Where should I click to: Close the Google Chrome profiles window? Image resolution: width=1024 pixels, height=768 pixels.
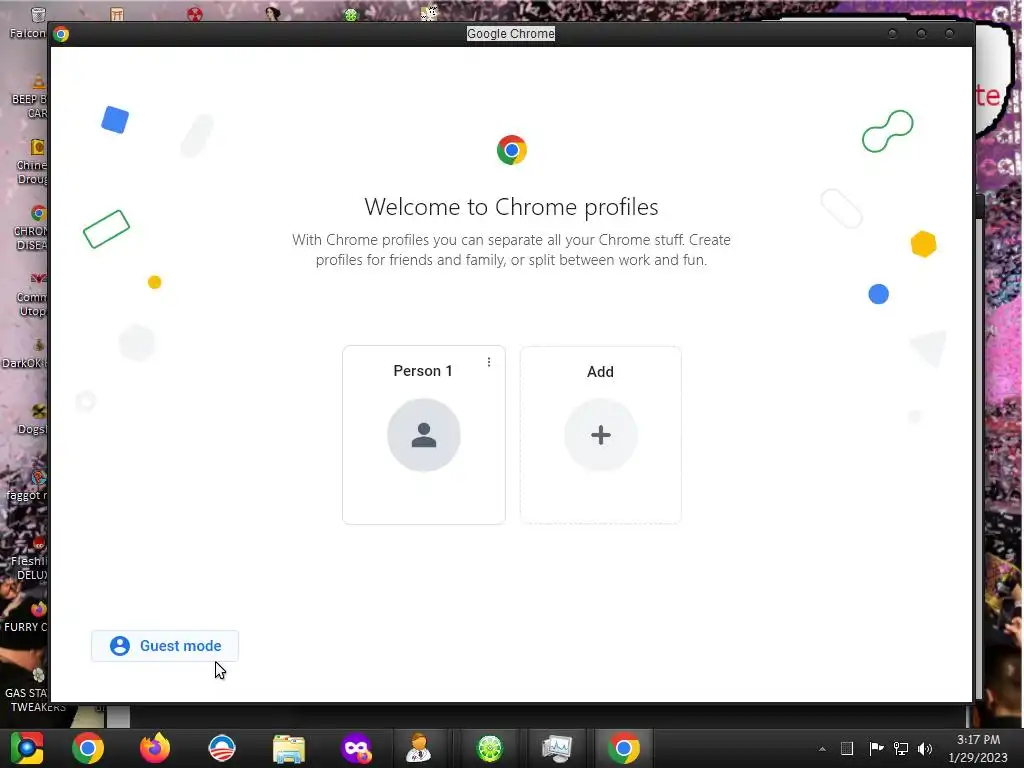click(950, 33)
